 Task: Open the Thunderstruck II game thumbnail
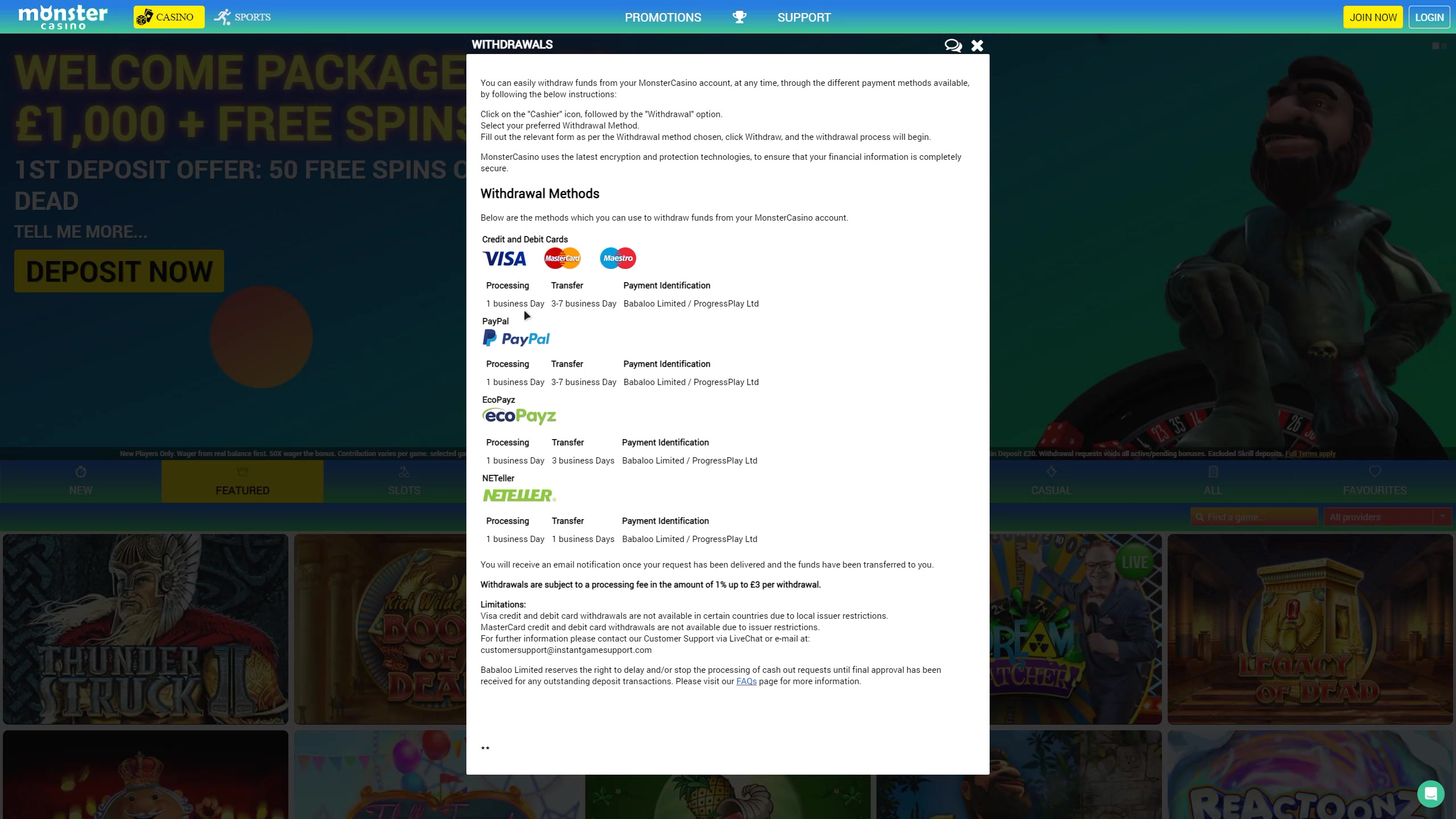click(146, 628)
